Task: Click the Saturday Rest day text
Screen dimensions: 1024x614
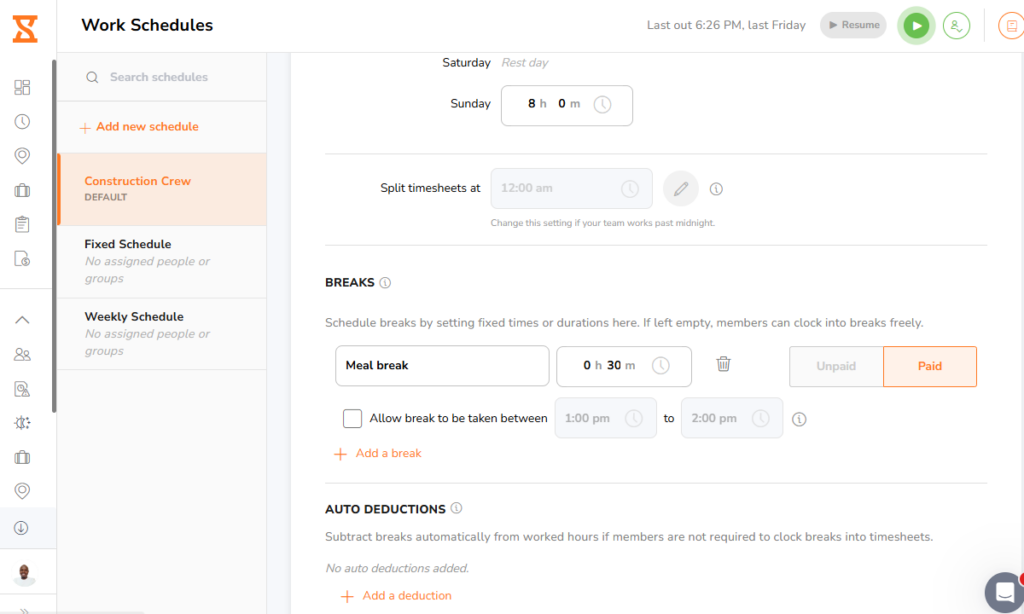Action: 524,63
